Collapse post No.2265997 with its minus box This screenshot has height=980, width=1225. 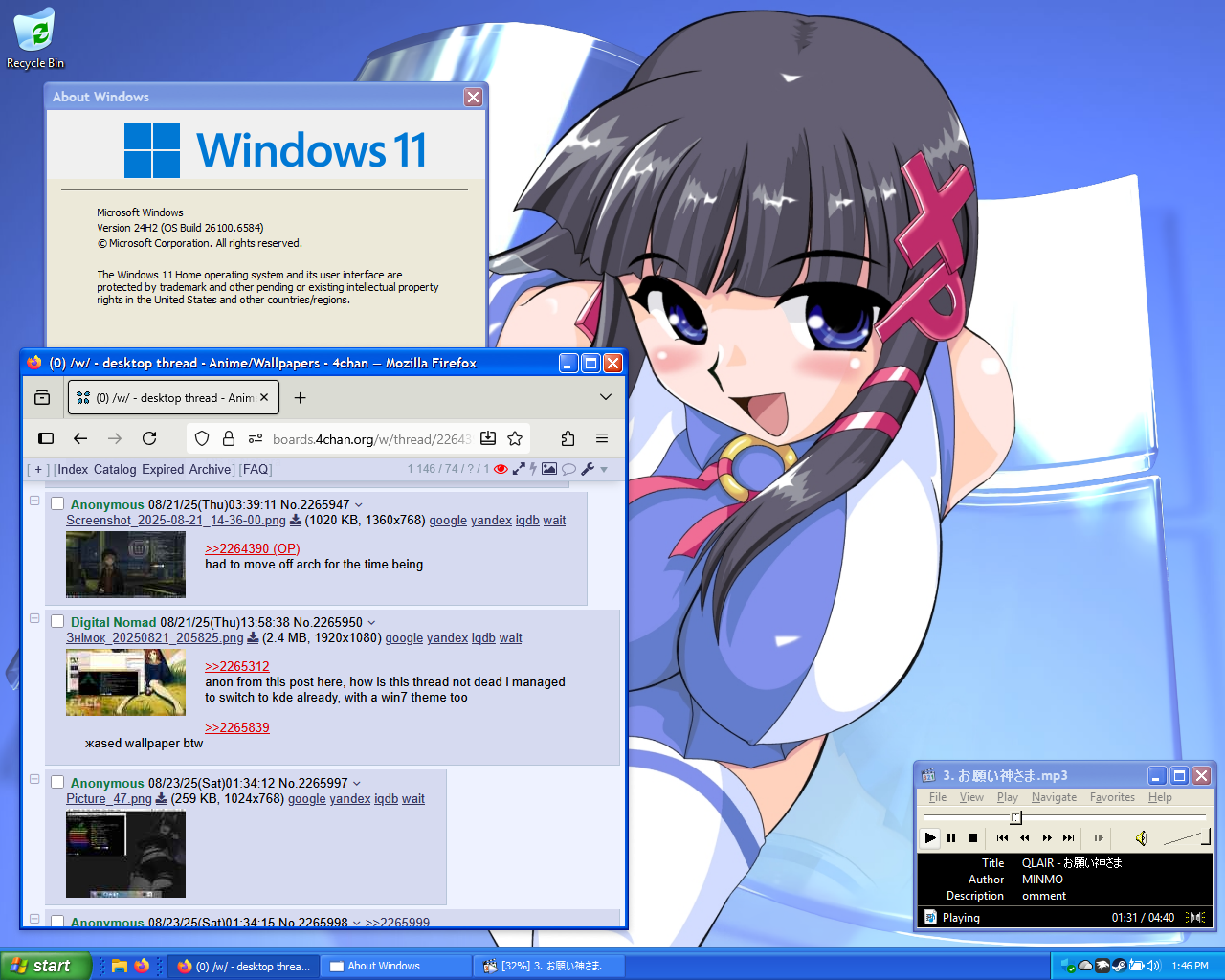pyautogui.click(x=34, y=779)
